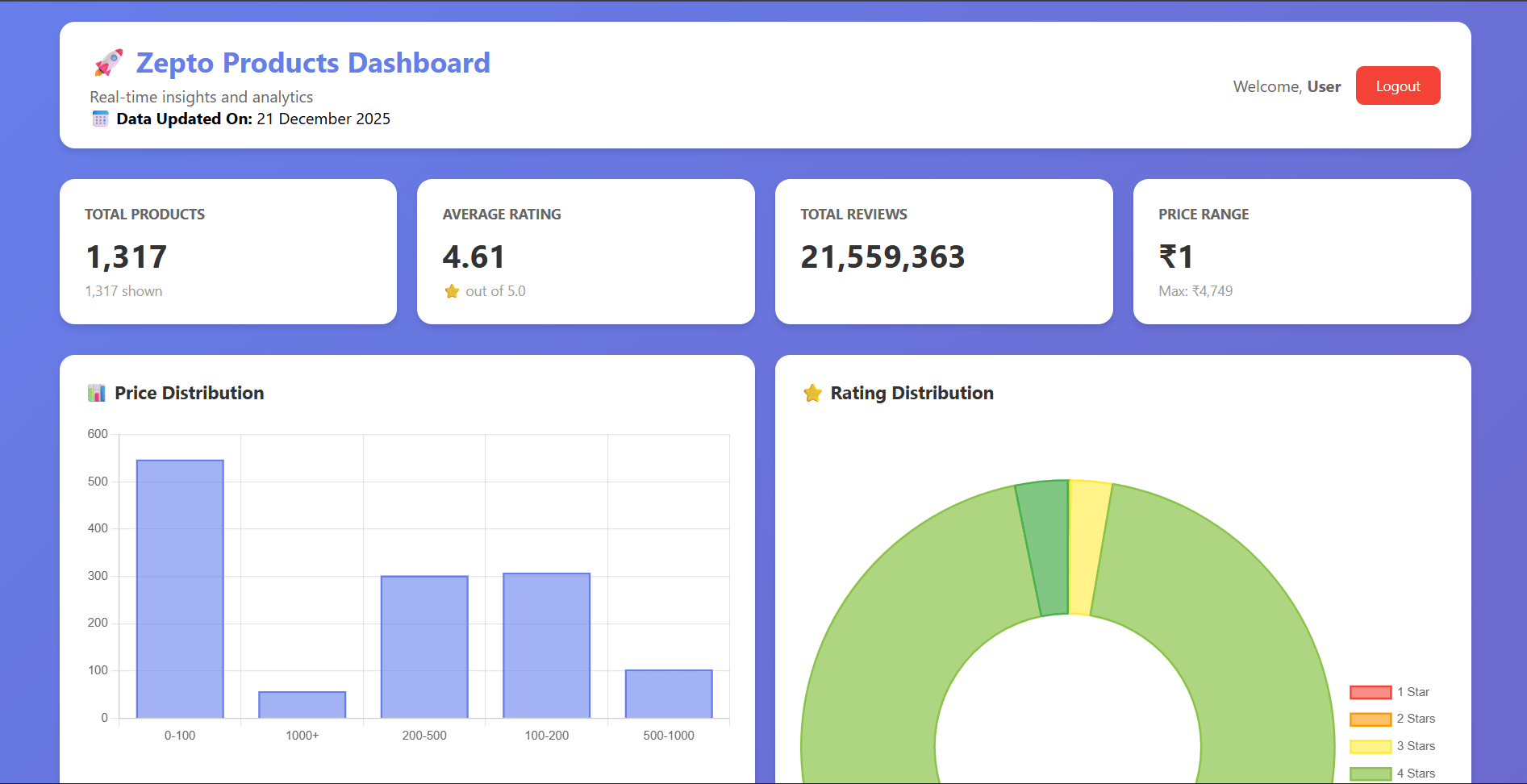
Task: Click the 500-1000 price range bar
Action: 669,694
